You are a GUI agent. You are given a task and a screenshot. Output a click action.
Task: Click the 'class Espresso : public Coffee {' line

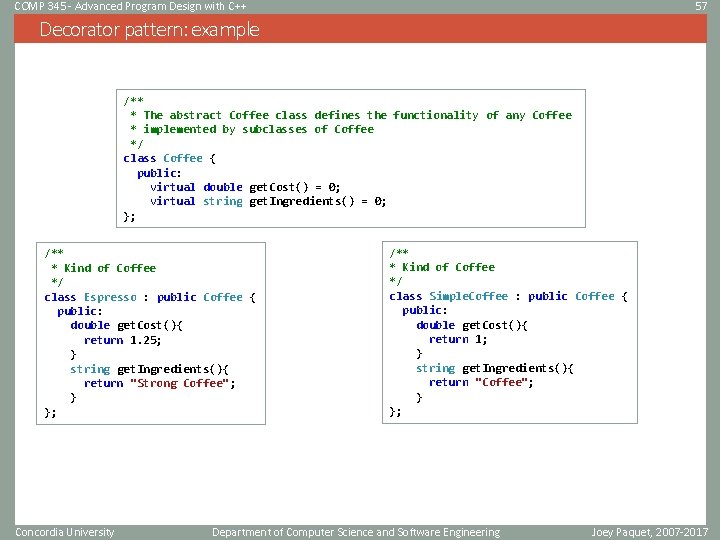[x=150, y=297]
